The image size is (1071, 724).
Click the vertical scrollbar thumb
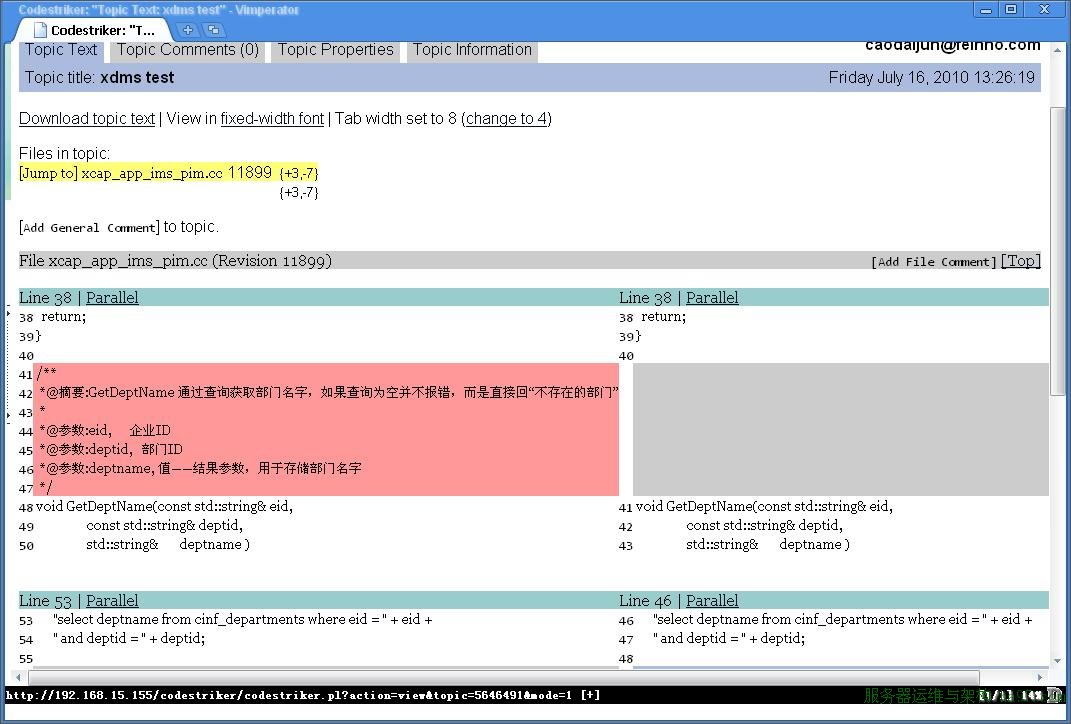tap(1057, 251)
